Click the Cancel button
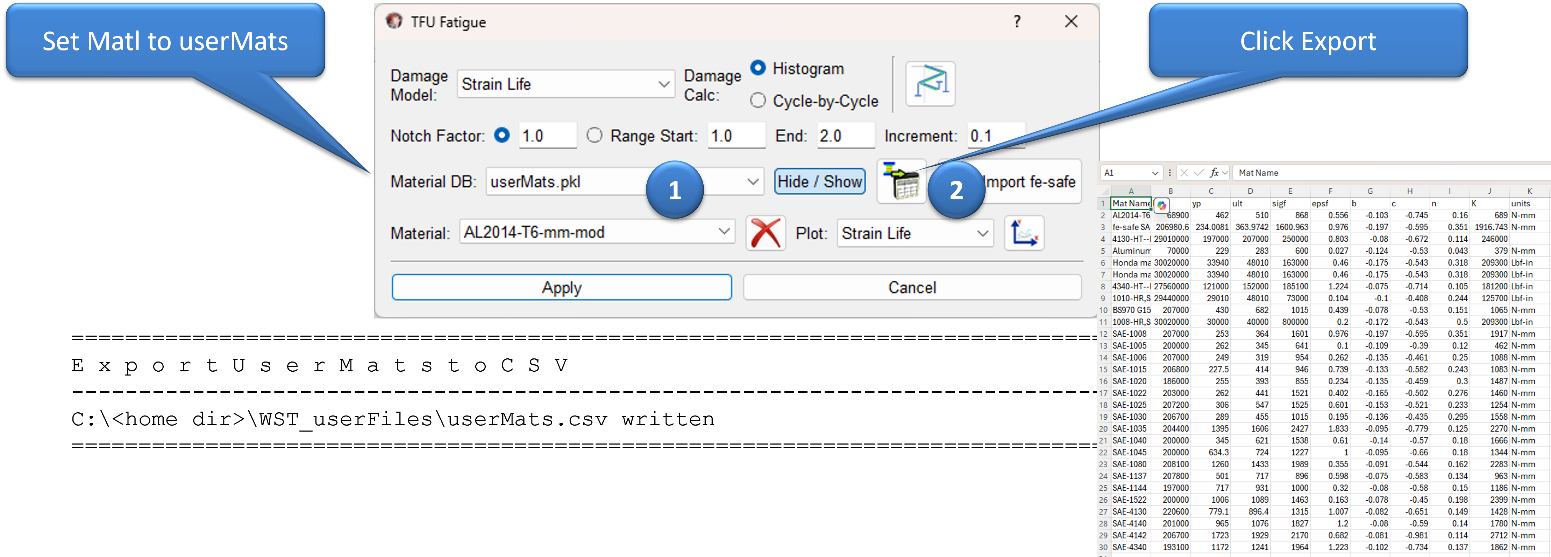This screenshot has width=1551, height=557. [912, 287]
